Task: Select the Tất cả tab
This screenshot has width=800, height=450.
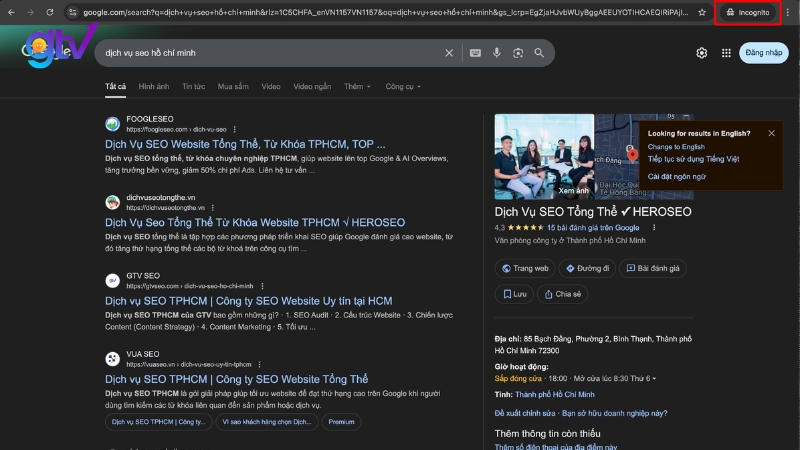Action: pyautogui.click(x=115, y=87)
